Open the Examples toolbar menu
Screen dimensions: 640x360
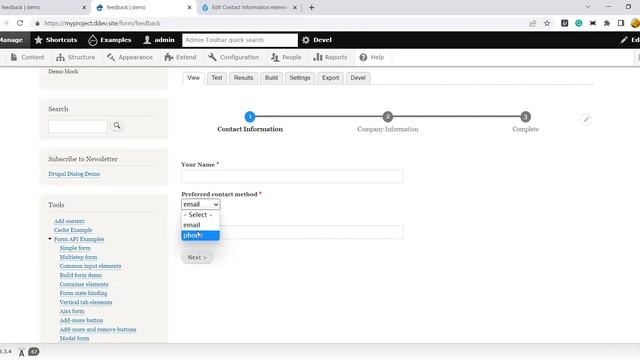[110, 40]
